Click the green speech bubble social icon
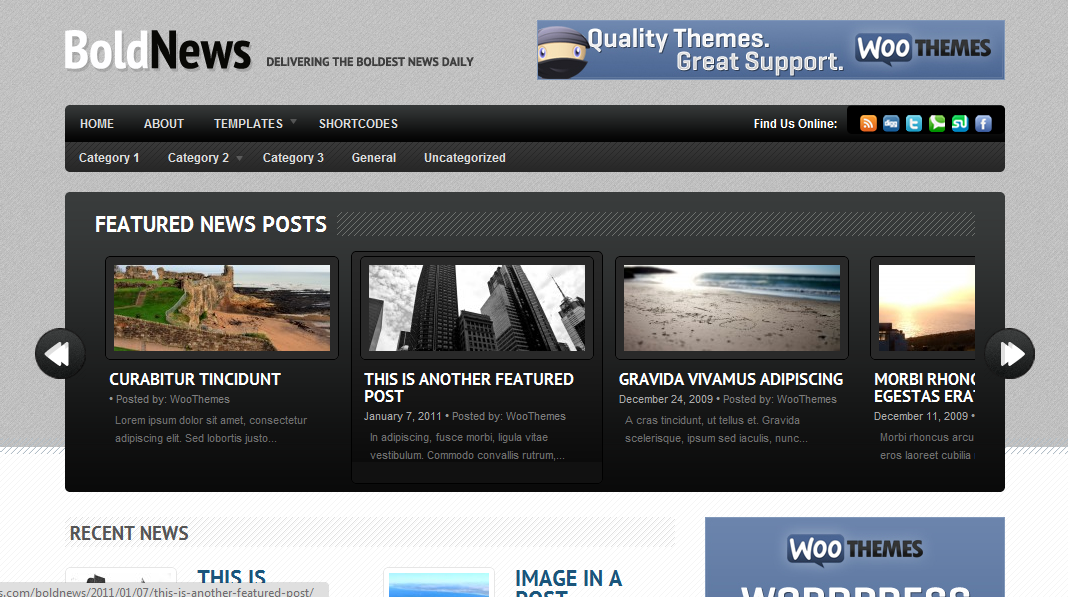The height and width of the screenshot is (597, 1068). [x=936, y=123]
